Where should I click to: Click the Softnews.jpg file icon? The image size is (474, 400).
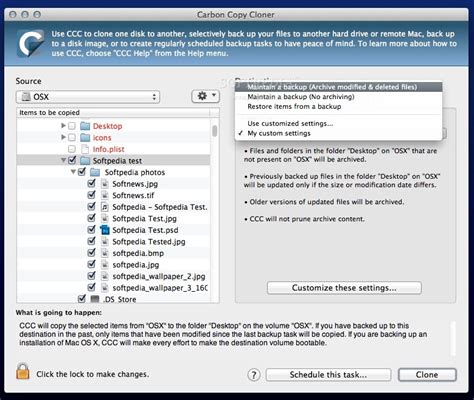[105, 184]
